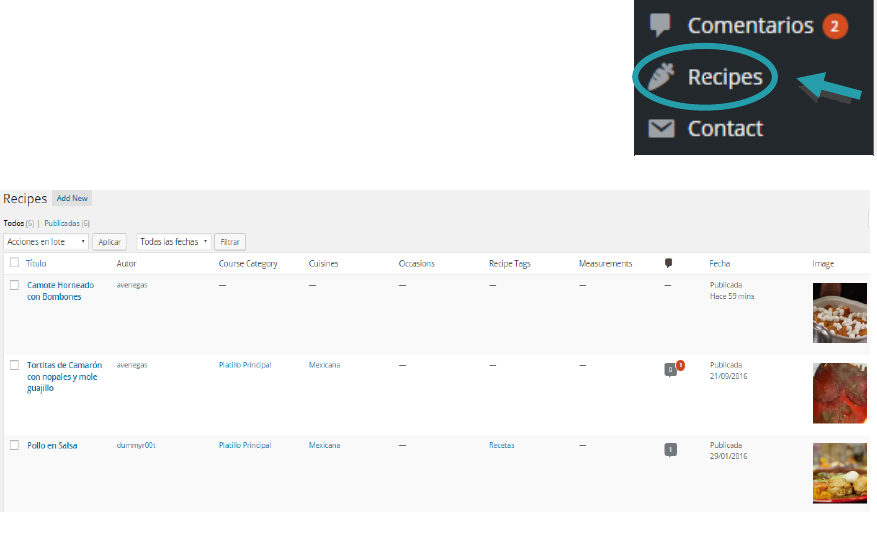Click the Image column header
Viewport: 877px width, 536px height.
pyautogui.click(x=823, y=264)
